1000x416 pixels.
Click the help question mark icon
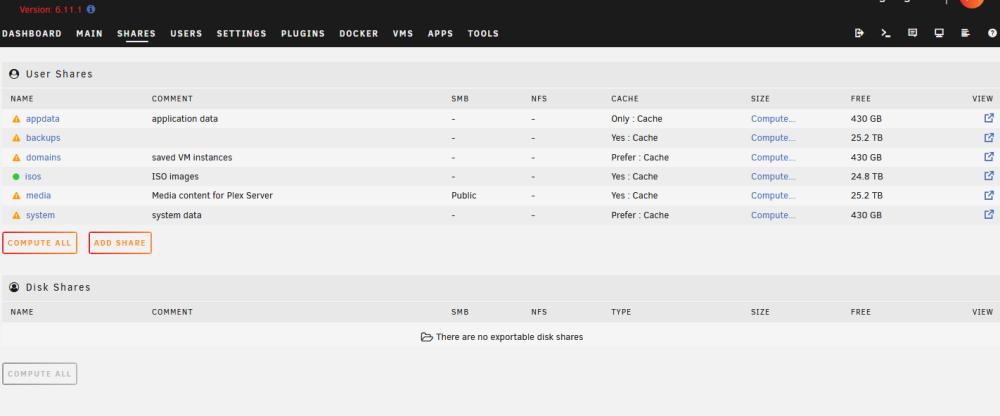click(992, 33)
